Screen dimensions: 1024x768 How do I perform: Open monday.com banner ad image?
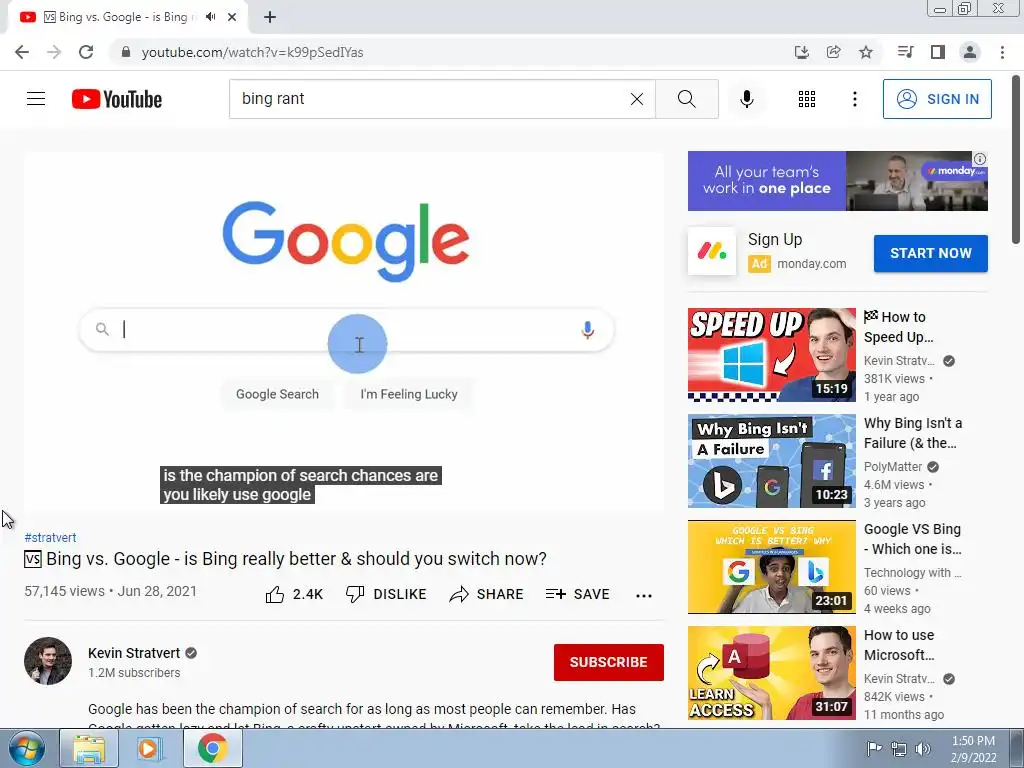pyautogui.click(x=838, y=181)
